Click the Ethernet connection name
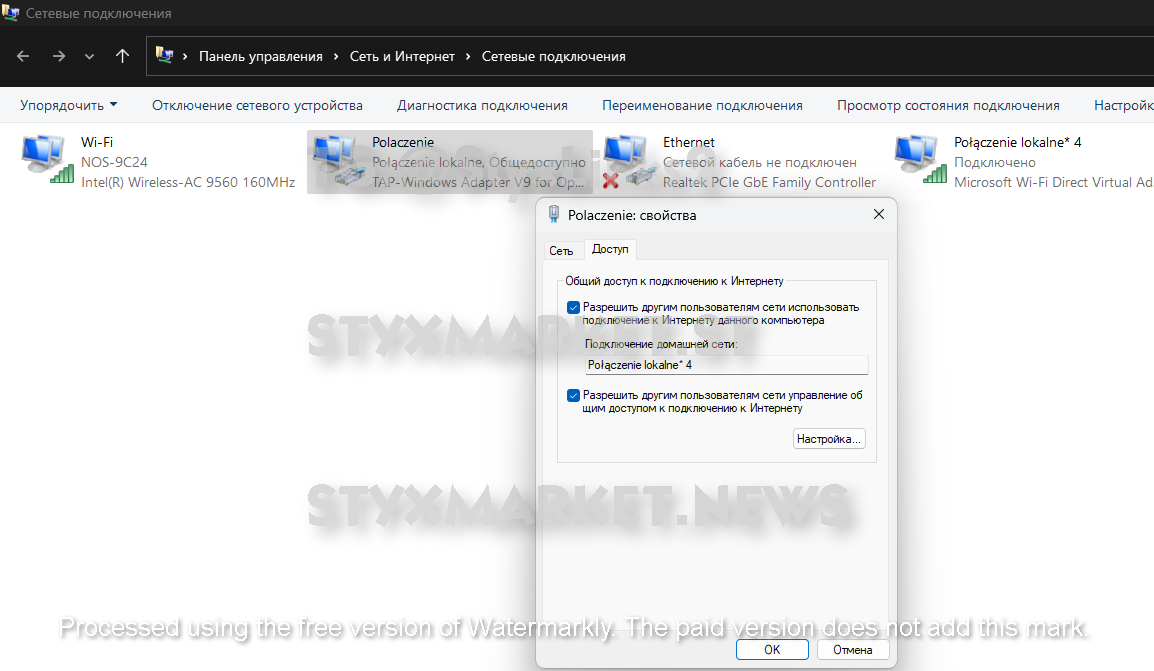Viewport: 1154px width, 671px height. [x=689, y=142]
